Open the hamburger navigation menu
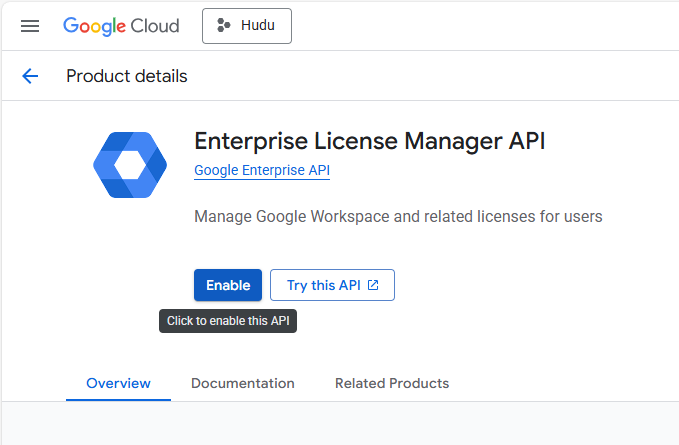Image resolution: width=679 pixels, height=445 pixels. pyautogui.click(x=30, y=26)
